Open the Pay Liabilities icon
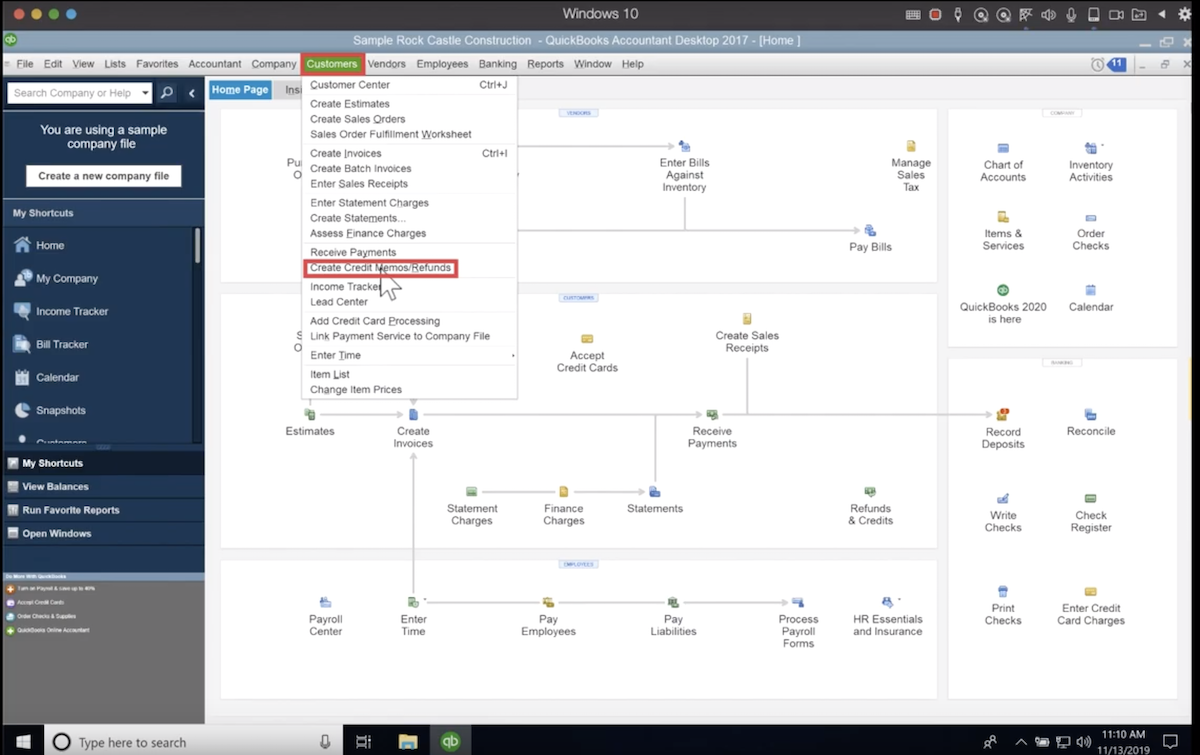 (674, 602)
